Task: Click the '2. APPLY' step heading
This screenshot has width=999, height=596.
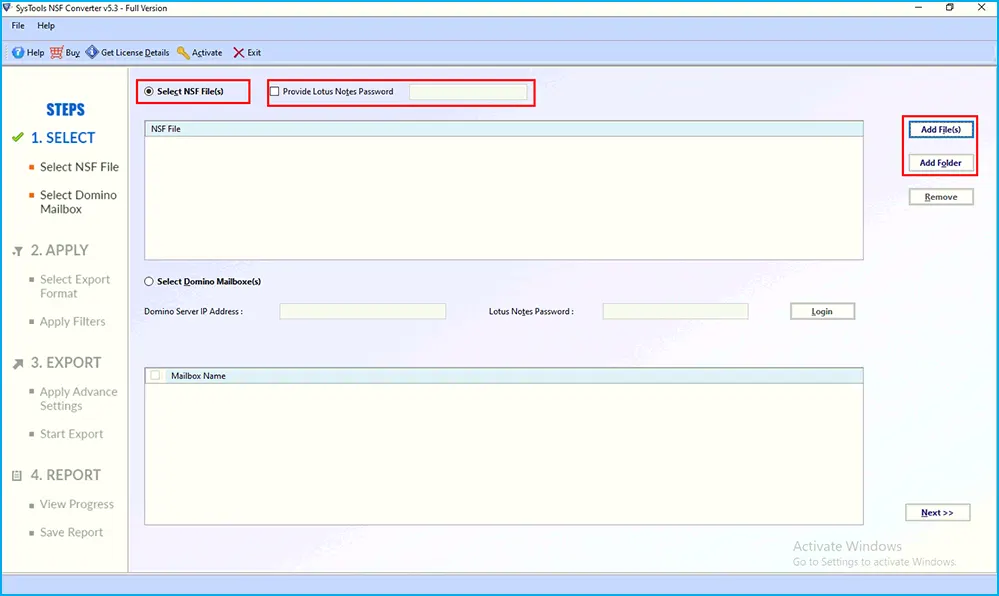Action: (x=60, y=251)
